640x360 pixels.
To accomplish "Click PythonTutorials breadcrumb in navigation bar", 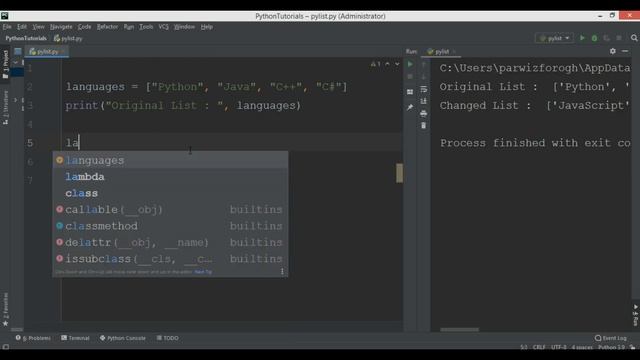I will pos(26,38).
